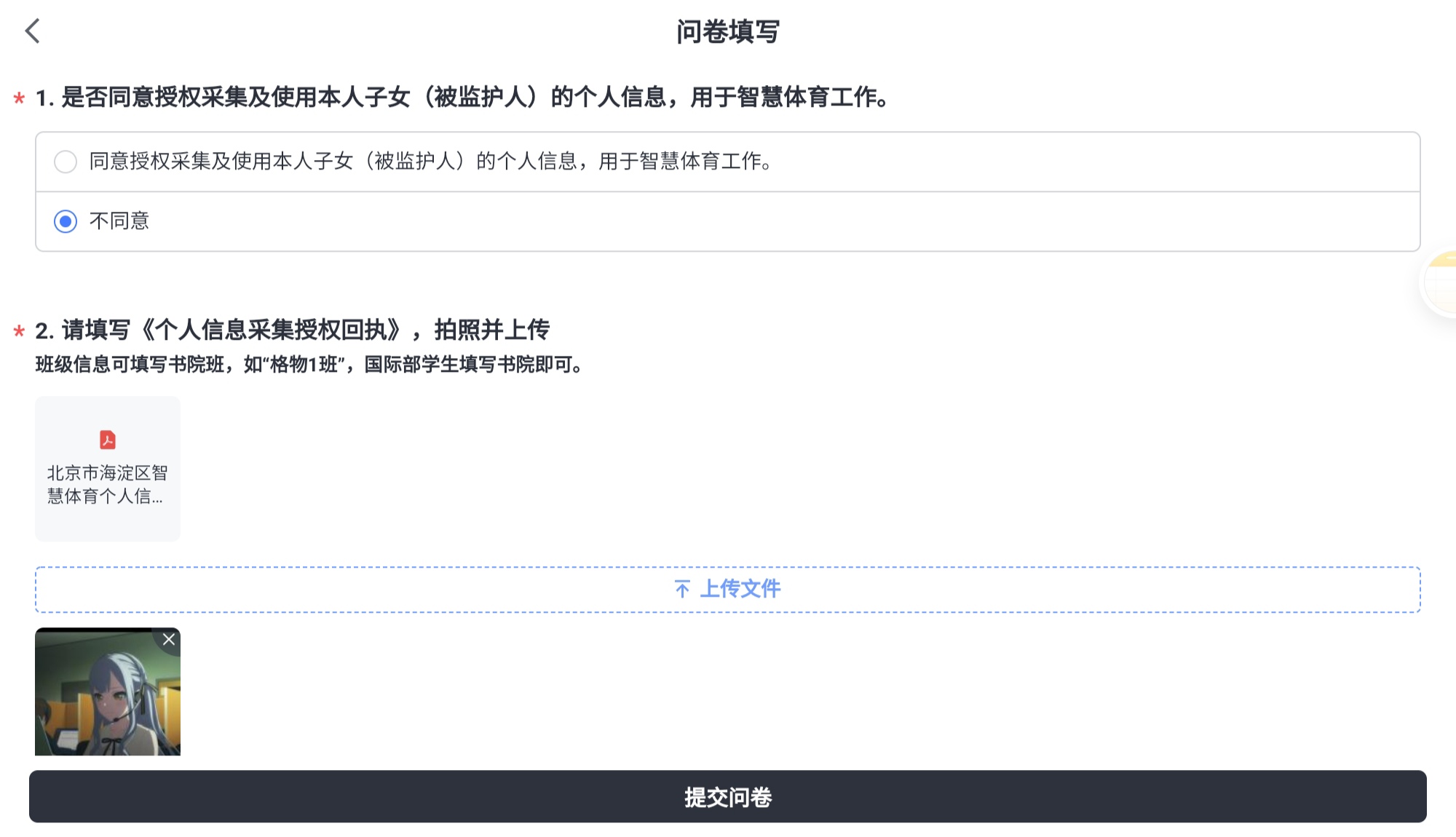
Task: Click the red asterisk beside question 2
Action: click(x=19, y=333)
